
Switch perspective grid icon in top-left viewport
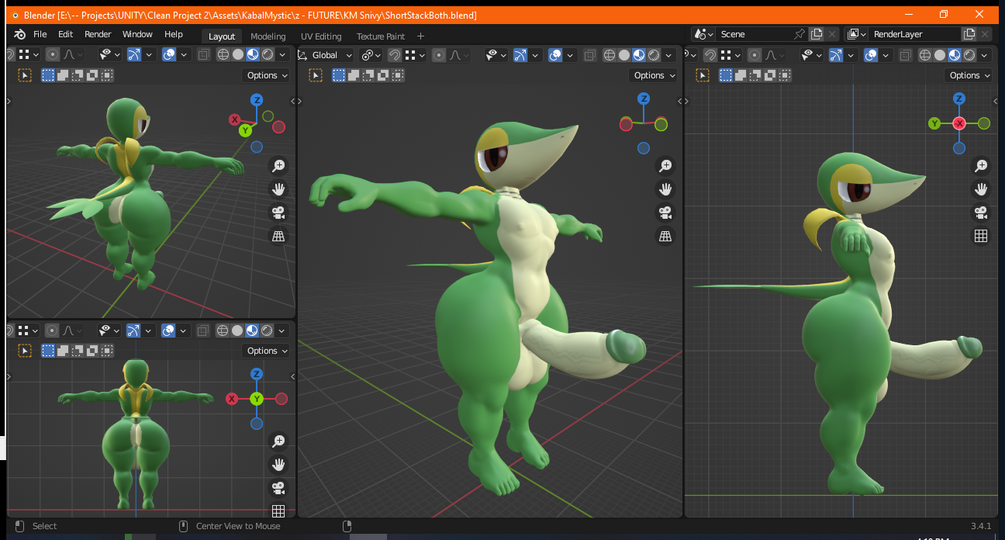[x=278, y=237]
